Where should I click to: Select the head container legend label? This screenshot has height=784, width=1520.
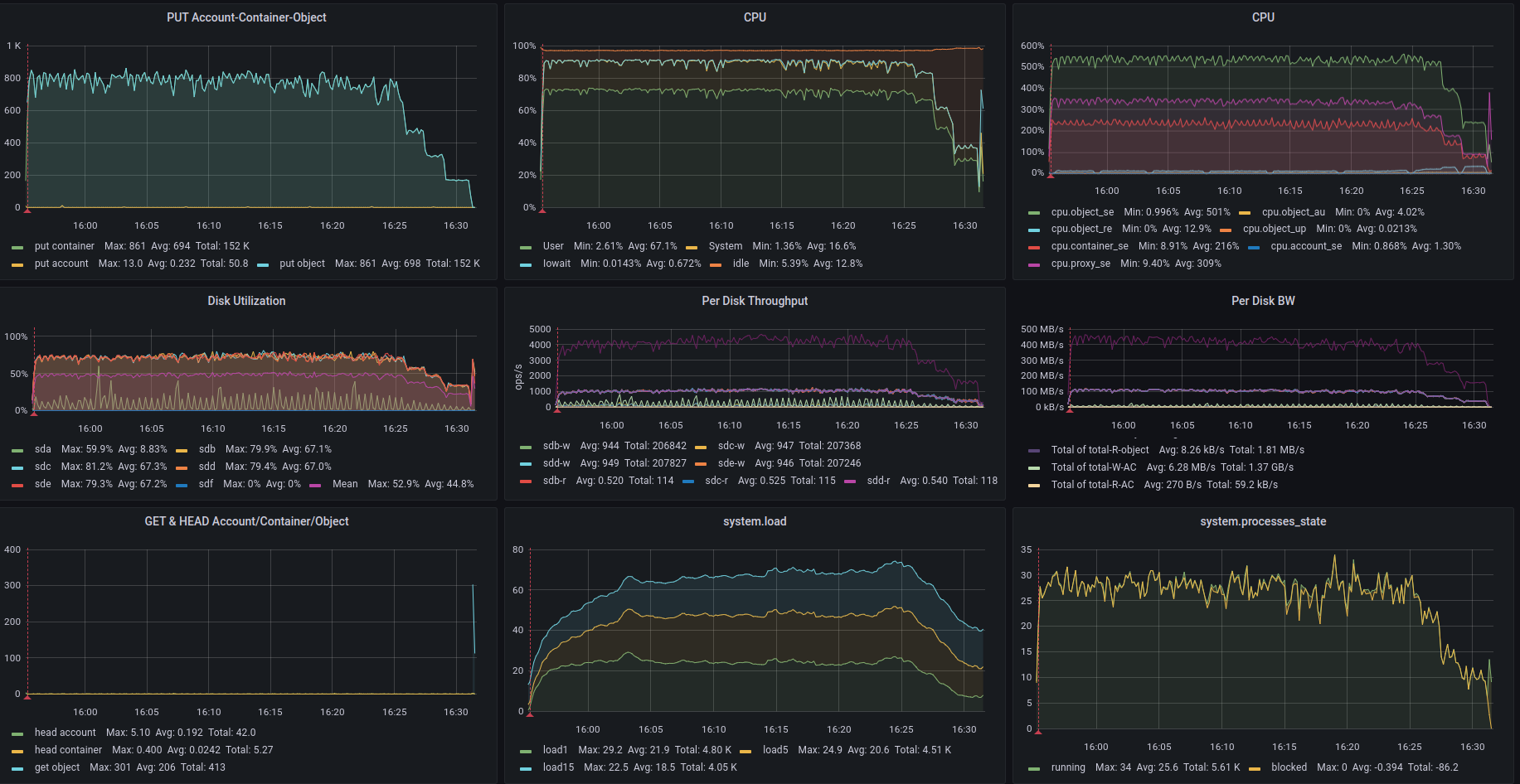coord(68,750)
